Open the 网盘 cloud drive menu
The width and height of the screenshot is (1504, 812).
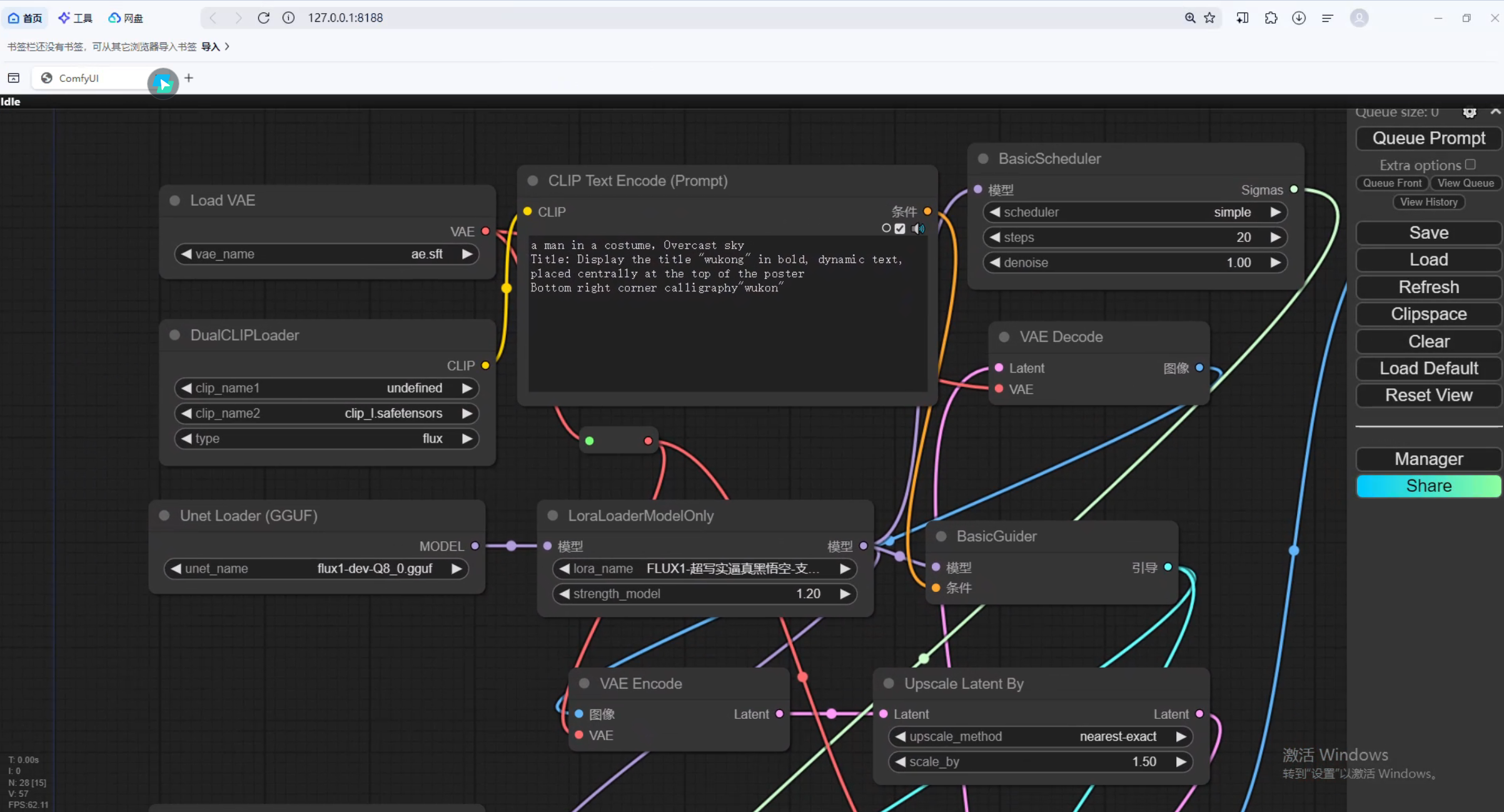pos(126,18)
